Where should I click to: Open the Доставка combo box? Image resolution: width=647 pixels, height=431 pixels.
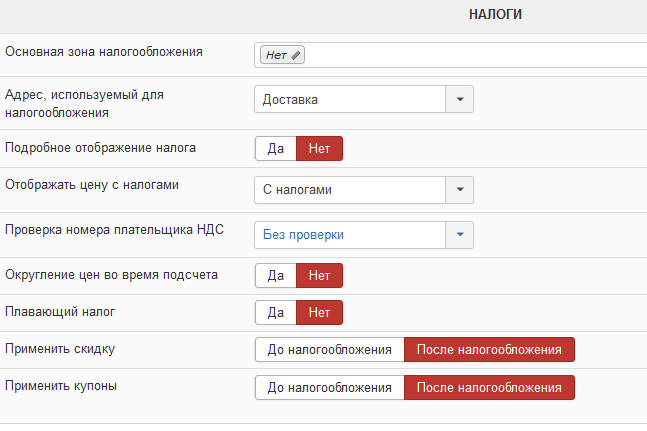364,99
